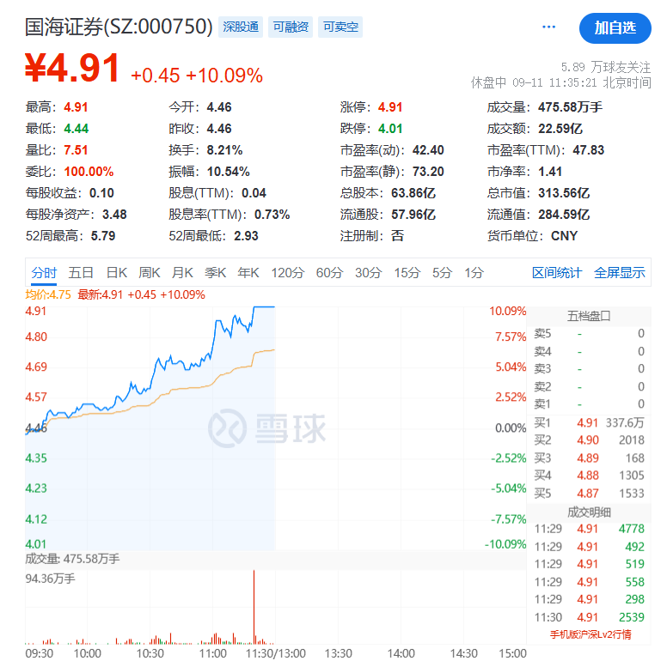Click the 区间统计 link
This screenshot has height=667, width=667.
coord(557,273)
